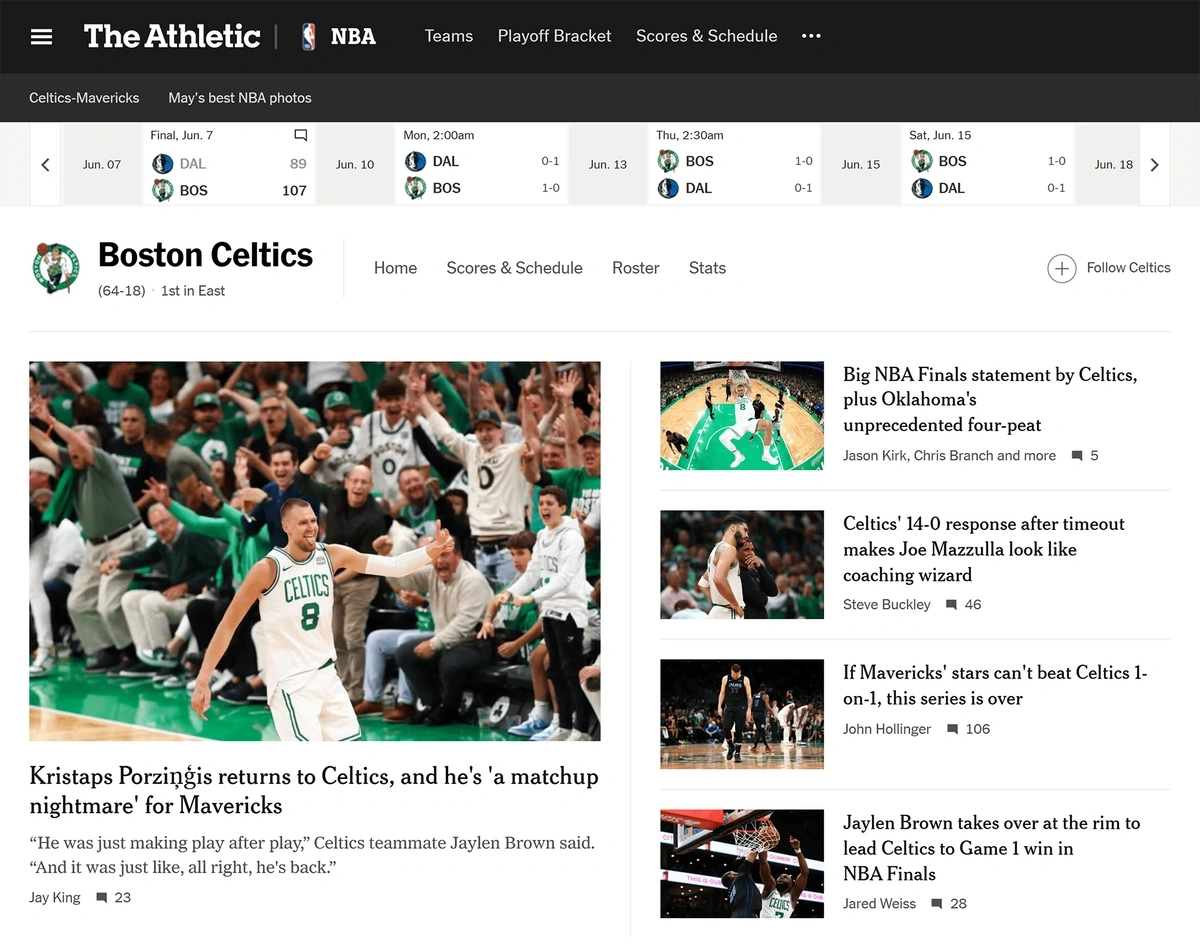The height and width of the screenshot is (950, 1200).
Task: Click Dallas logo in Monday 2:00am game
Action: pos(415,161)
